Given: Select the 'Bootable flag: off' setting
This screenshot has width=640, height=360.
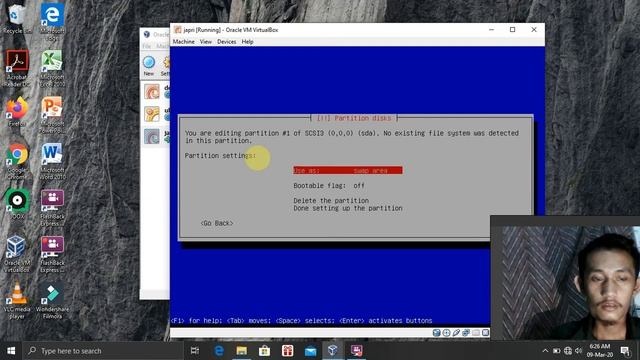Looking at the screenshot, I should tap(329, 185).
